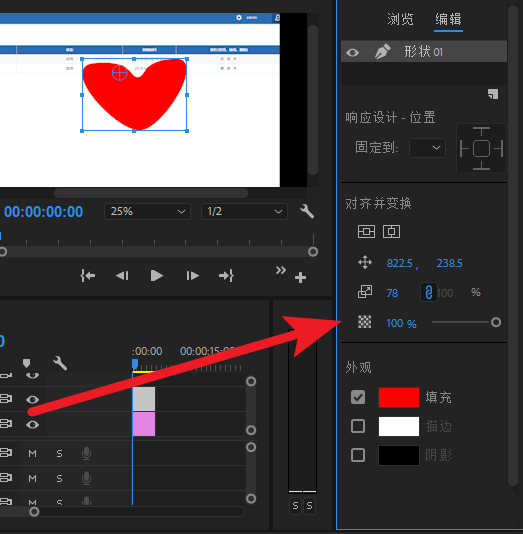Open the white 描边 stroke color swatch
Image resolution: width=523 pixels, height=534 pixels.
tap(399, 426)
